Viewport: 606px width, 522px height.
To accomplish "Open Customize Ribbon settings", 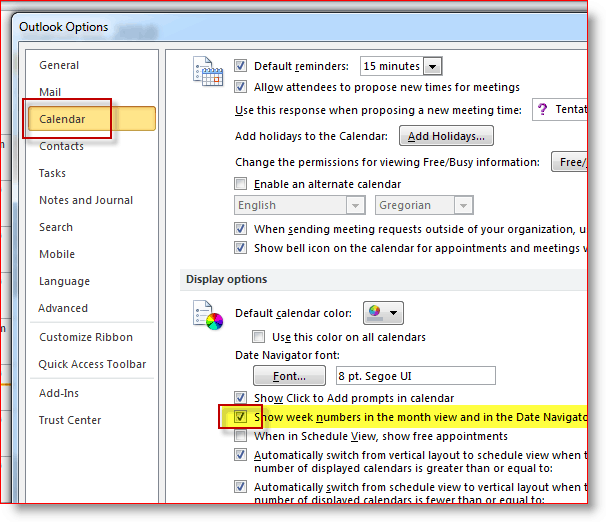I will (x=86, y=337).
